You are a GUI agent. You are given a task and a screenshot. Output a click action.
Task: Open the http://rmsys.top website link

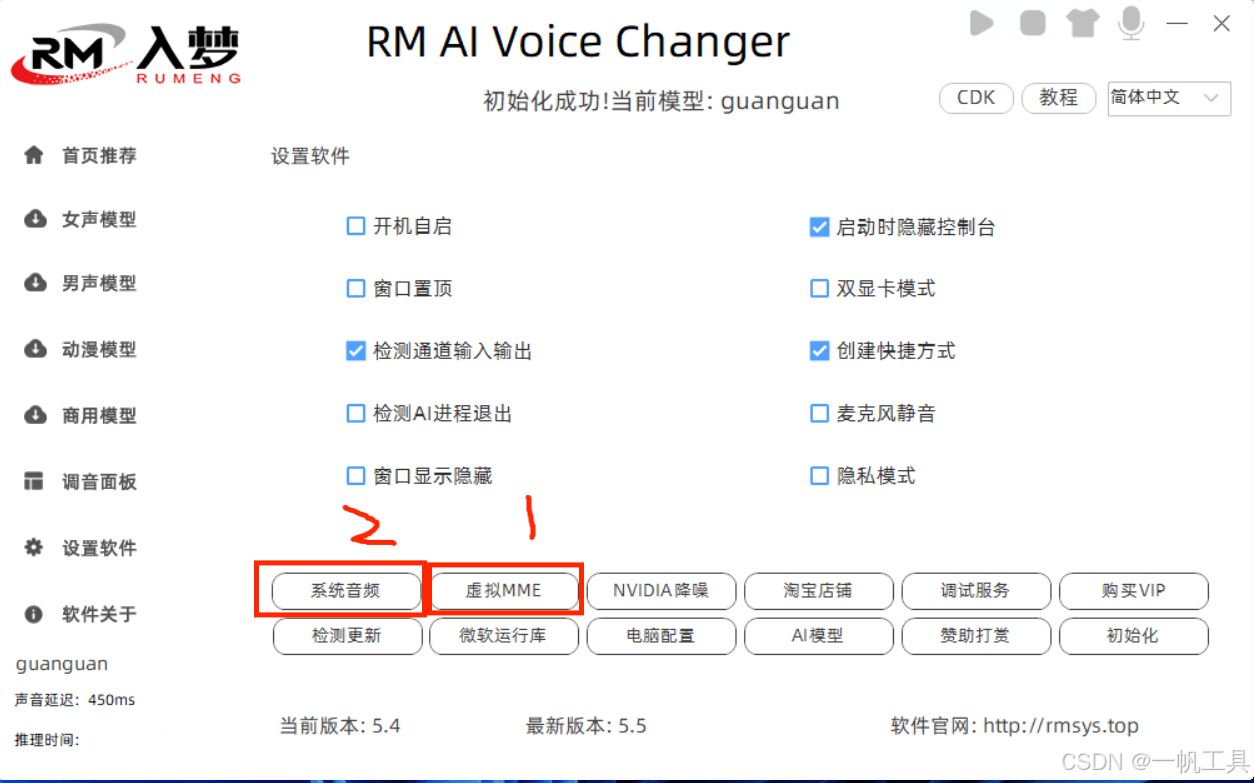[1061, 726]
